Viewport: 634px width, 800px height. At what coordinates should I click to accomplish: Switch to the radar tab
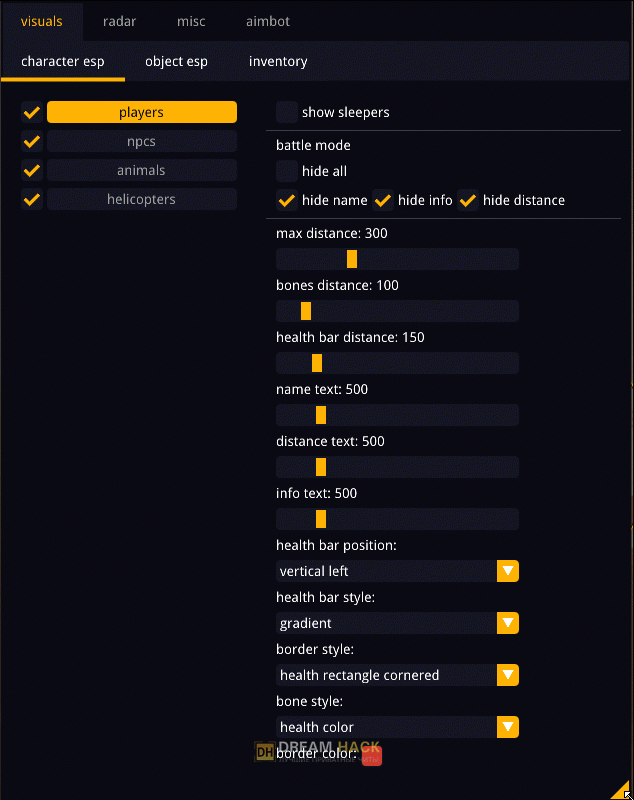click(x=119, y=21)
